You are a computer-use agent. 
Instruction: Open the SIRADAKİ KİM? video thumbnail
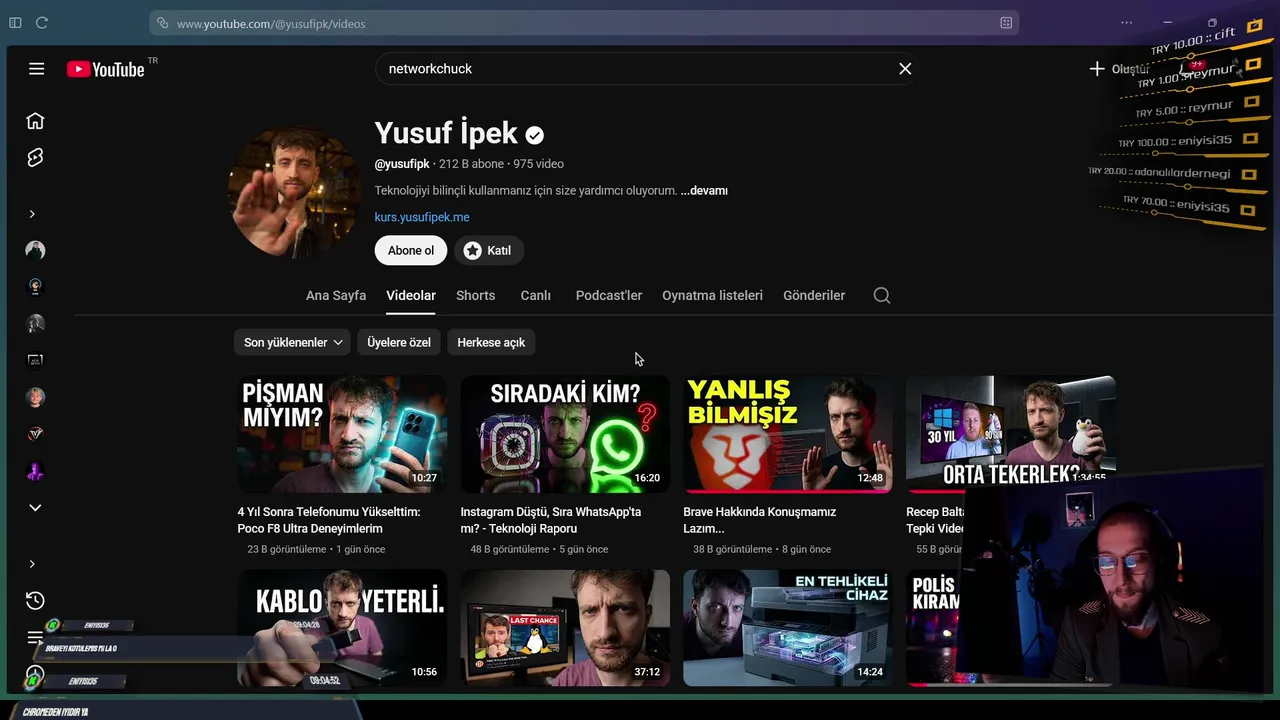click(x=565, y=434)
